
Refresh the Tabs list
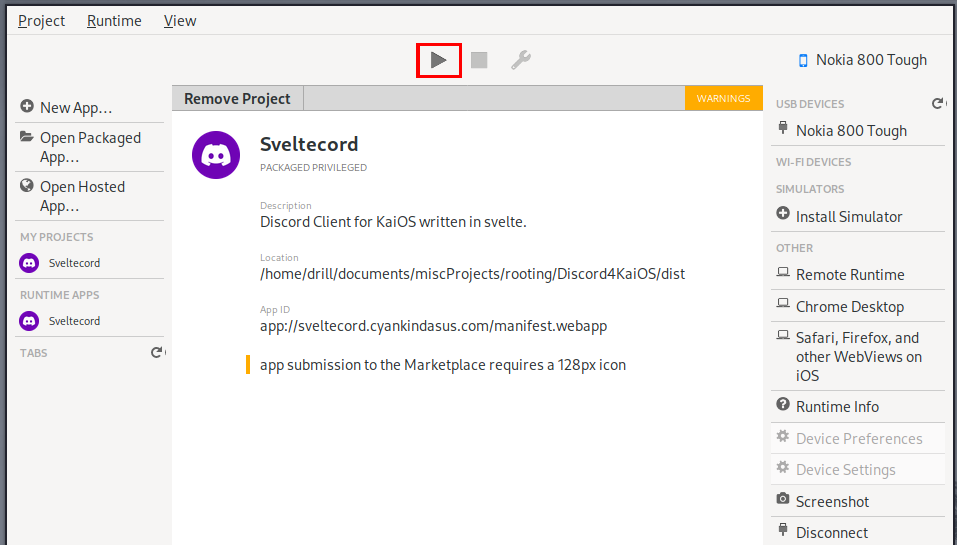(x=157, y=352)
